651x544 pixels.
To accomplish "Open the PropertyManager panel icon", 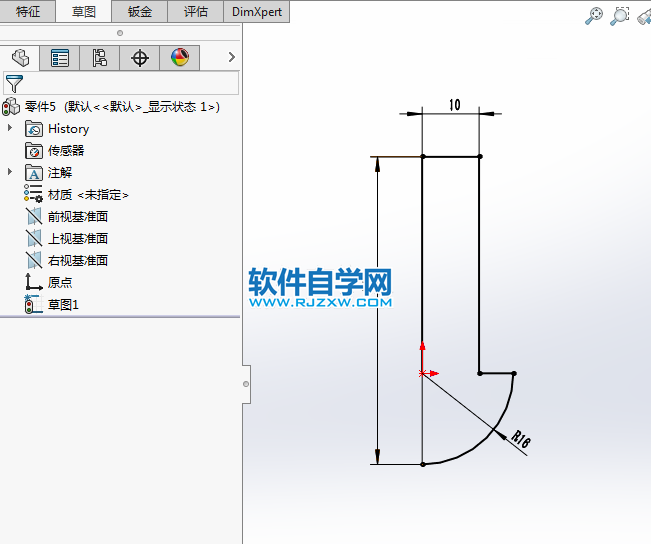I will pyautogui.click(x=60, y=58).
